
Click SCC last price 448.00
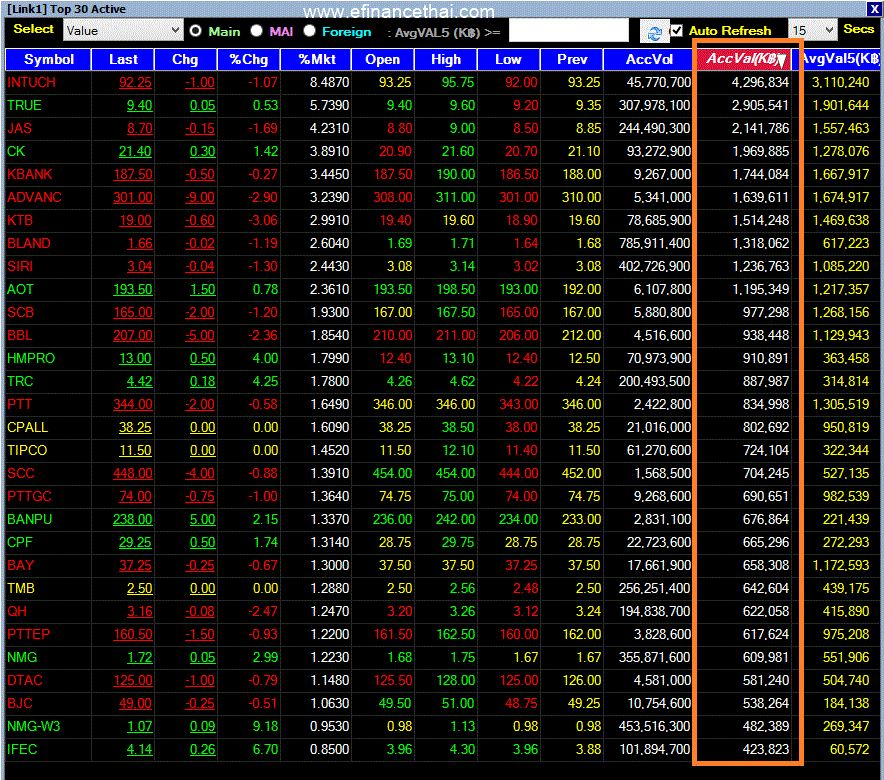(x=133, y=473)
